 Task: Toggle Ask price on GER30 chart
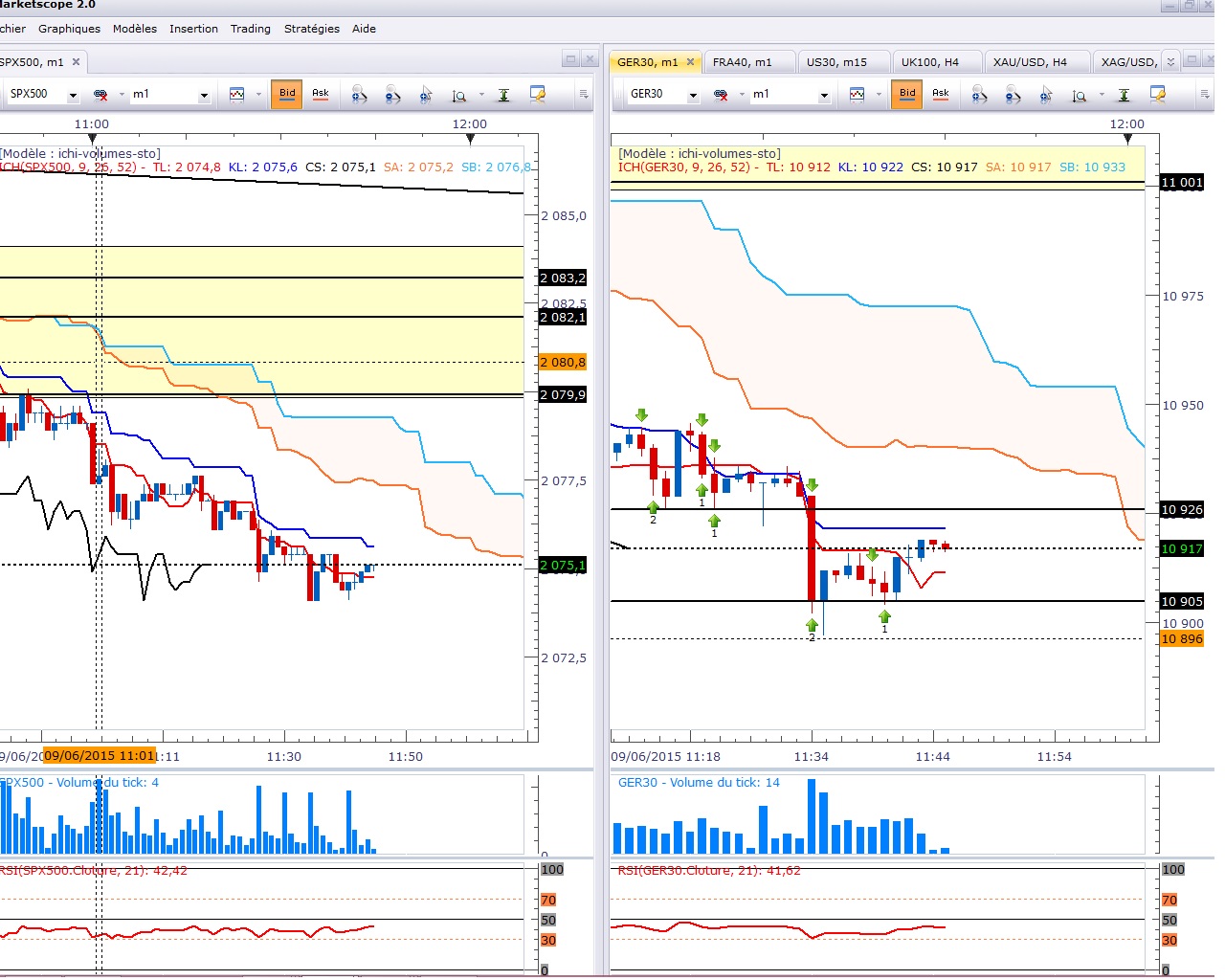pos(941,94)
